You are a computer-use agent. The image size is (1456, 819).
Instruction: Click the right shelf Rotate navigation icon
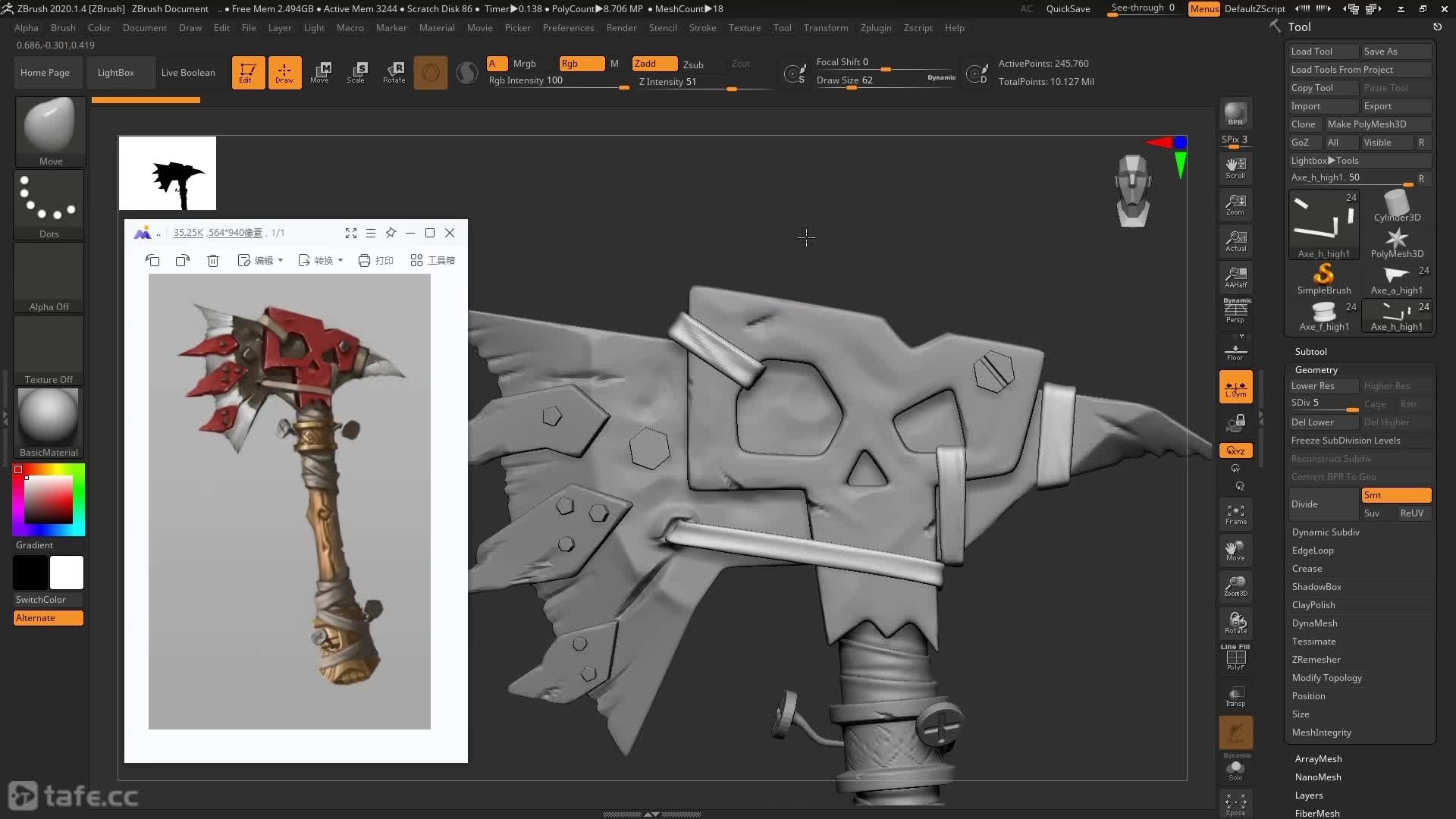[1235, 623]
